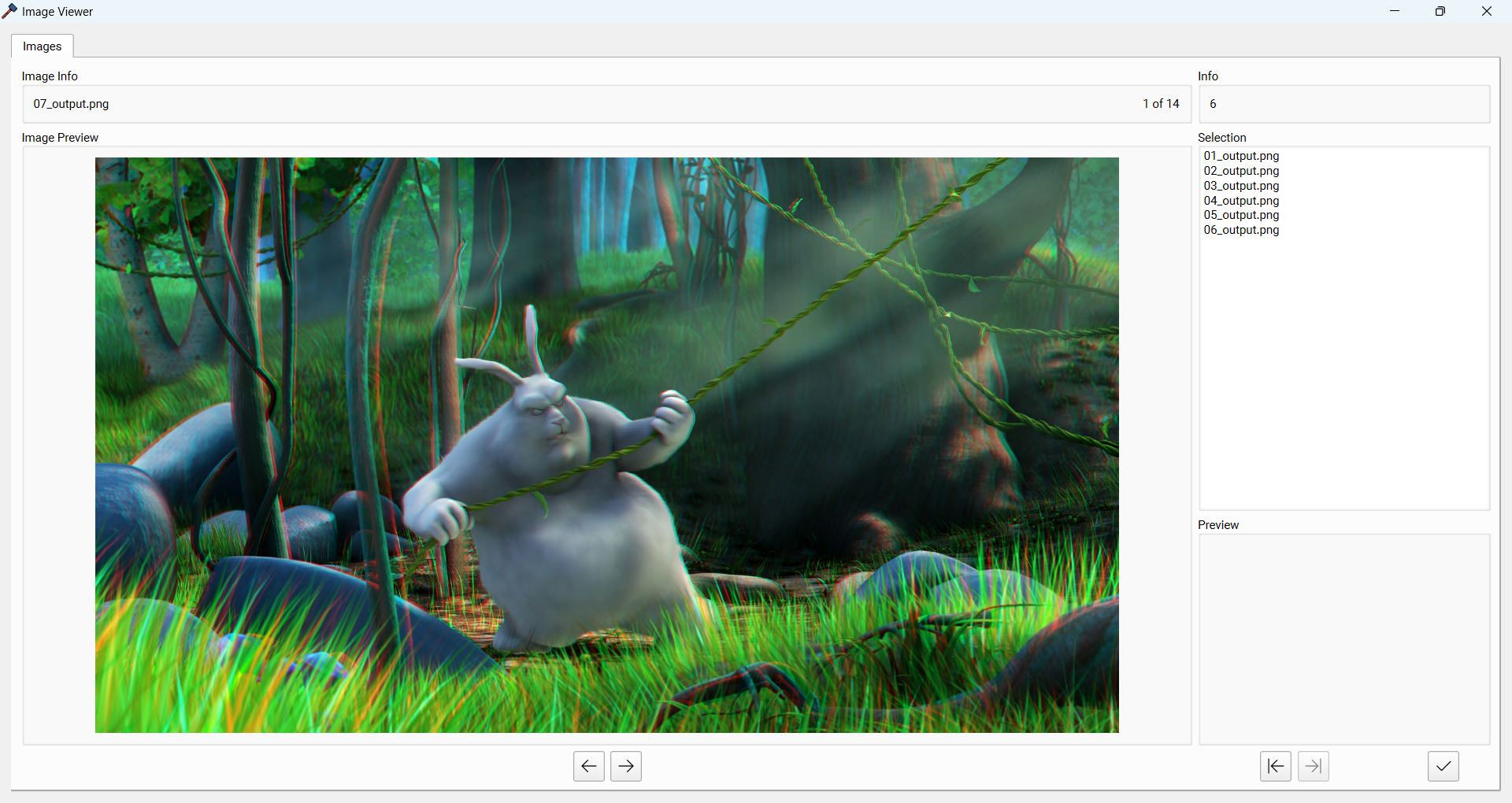The height and width of the screenshot is (803, 1512).
Task: Minimize the Image Viewer window
Action: pos(1395,11)
